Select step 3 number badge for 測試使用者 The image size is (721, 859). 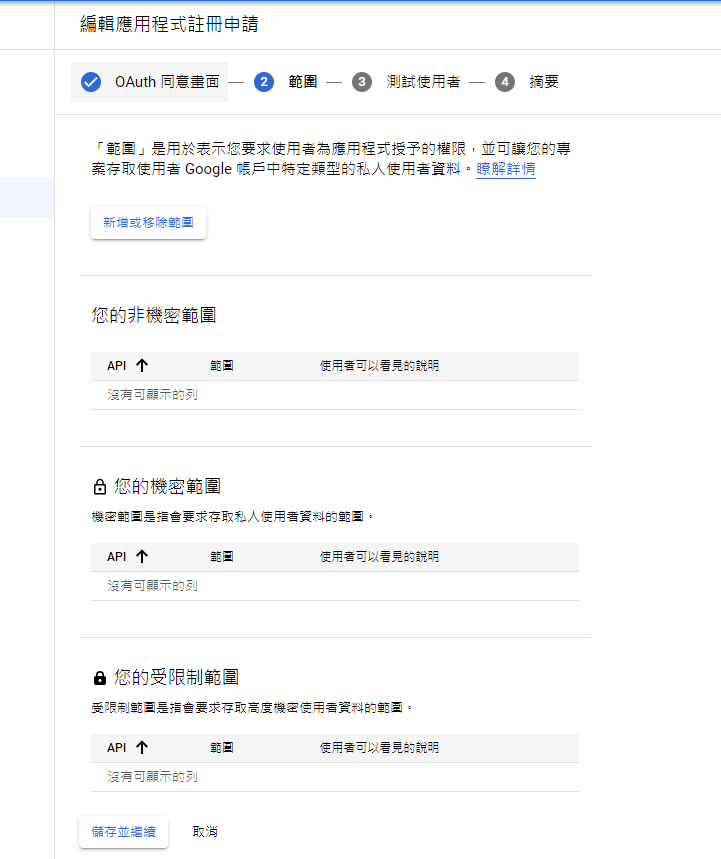click(362, 82)
